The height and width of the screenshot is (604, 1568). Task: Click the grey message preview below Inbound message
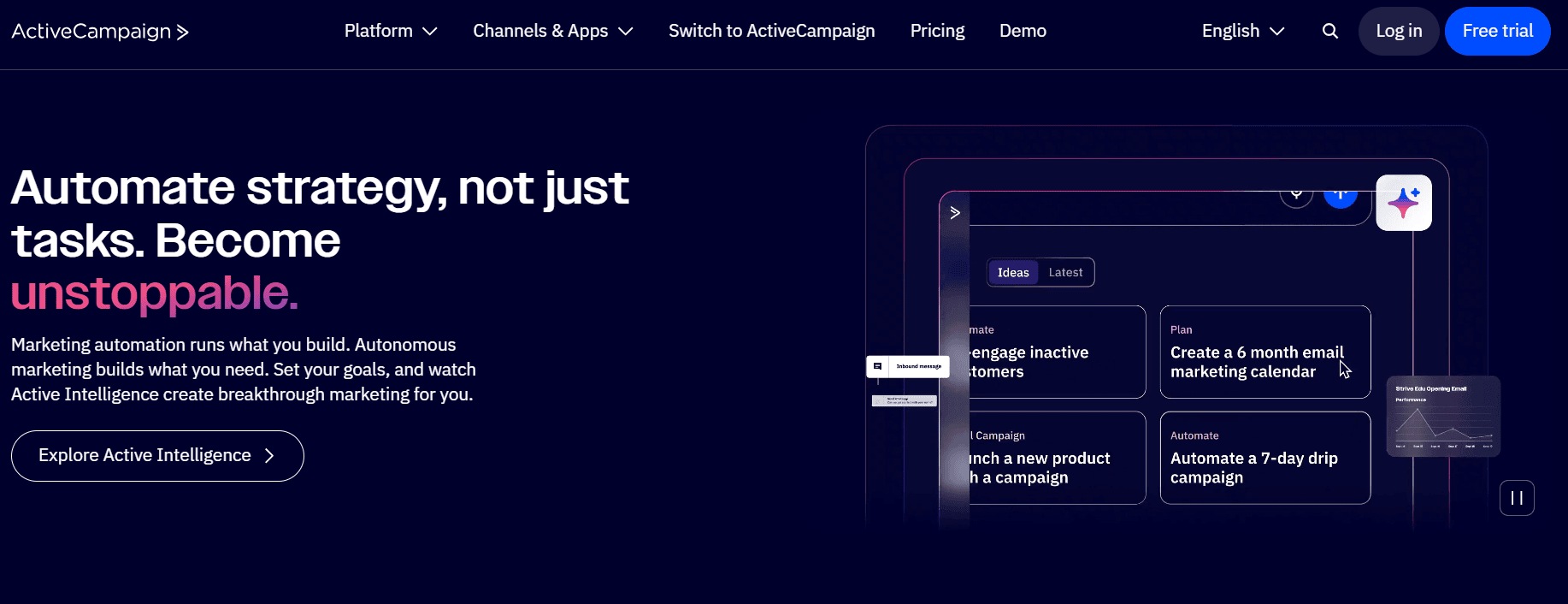click(905, 400)
